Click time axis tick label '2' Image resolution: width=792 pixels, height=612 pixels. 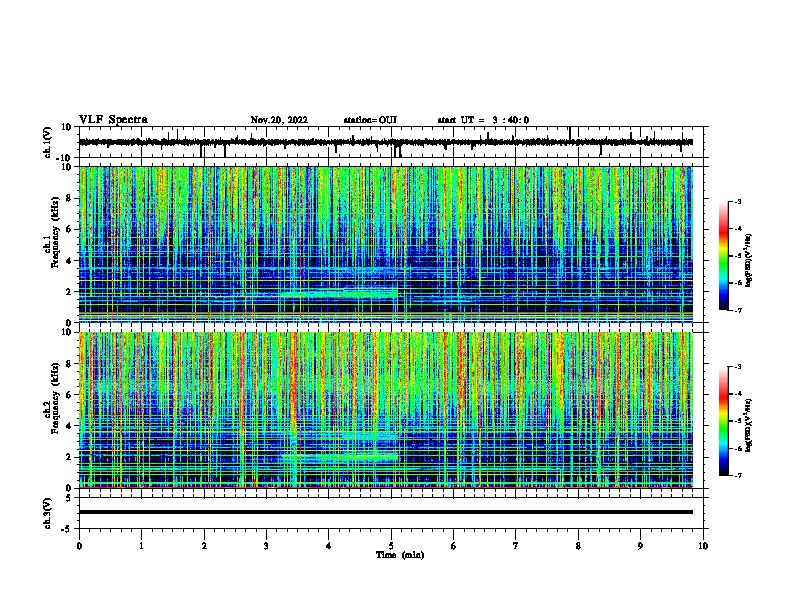[x=204, y=546]
